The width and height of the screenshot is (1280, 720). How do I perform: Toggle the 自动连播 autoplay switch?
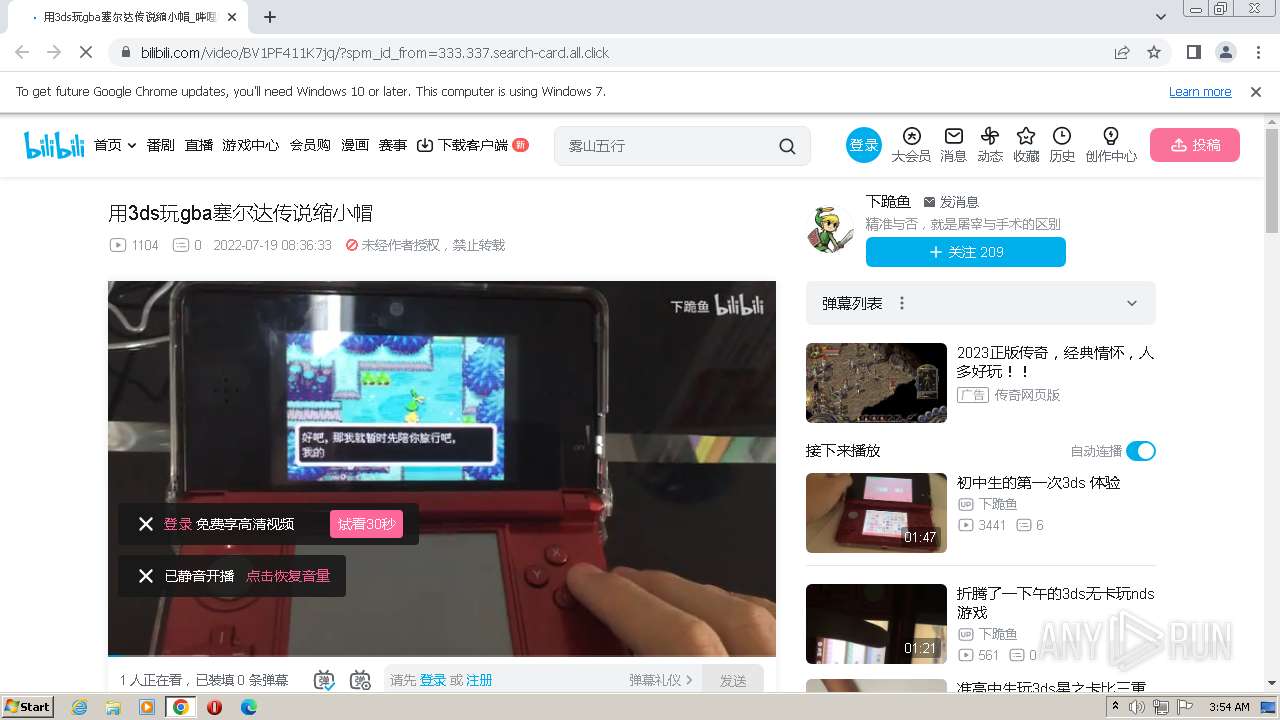tap(1141, 451)
